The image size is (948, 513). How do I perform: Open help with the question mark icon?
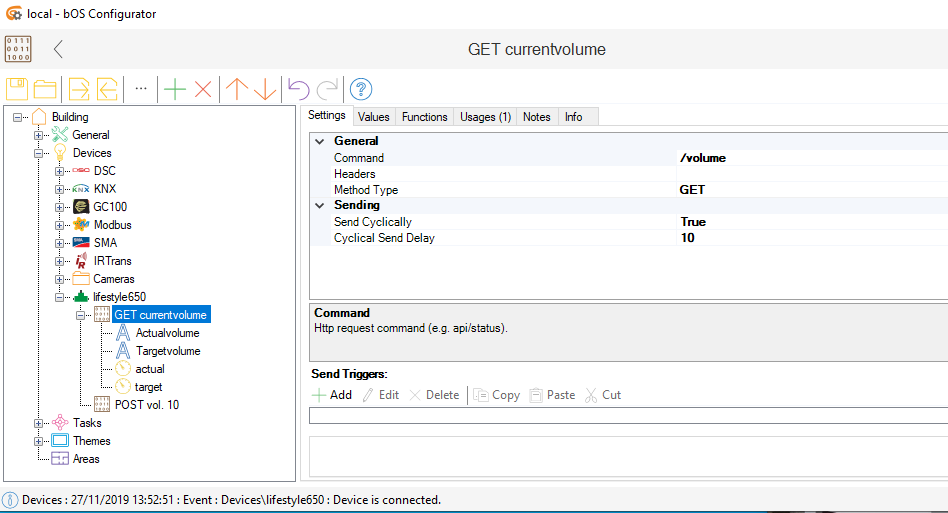tap(361, 89)
